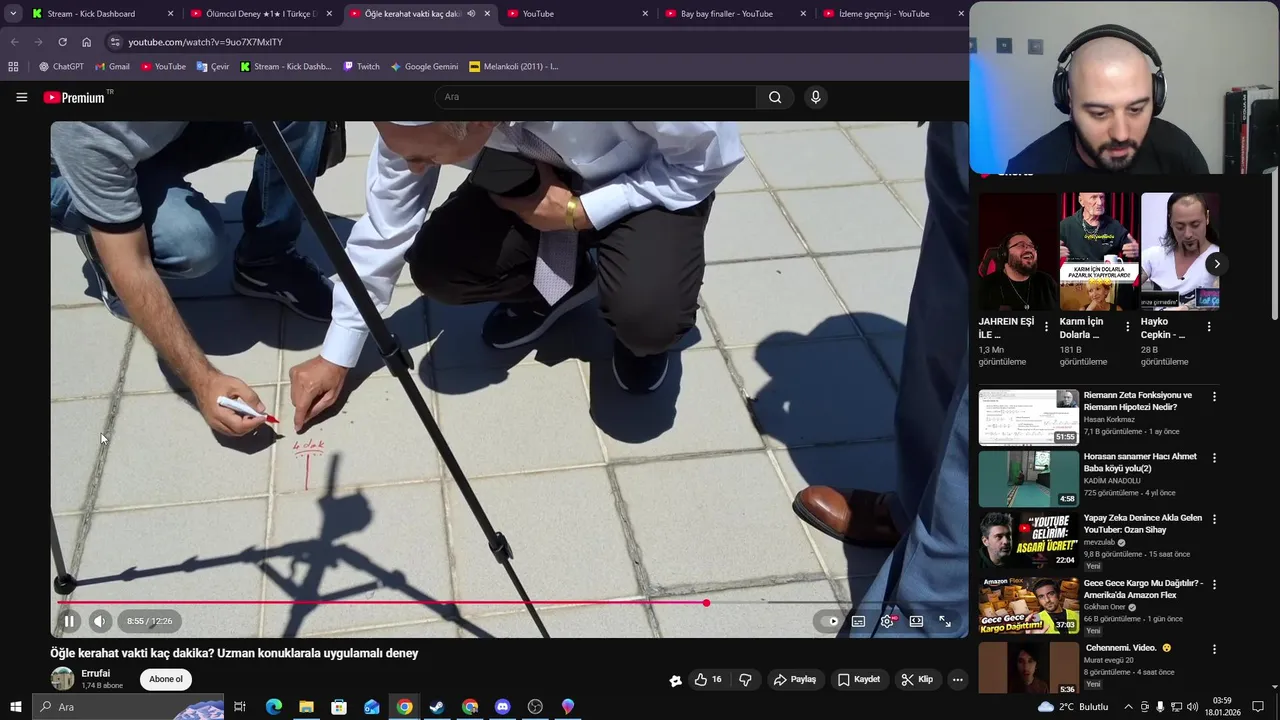Open the player settings gear

[887, 621]
